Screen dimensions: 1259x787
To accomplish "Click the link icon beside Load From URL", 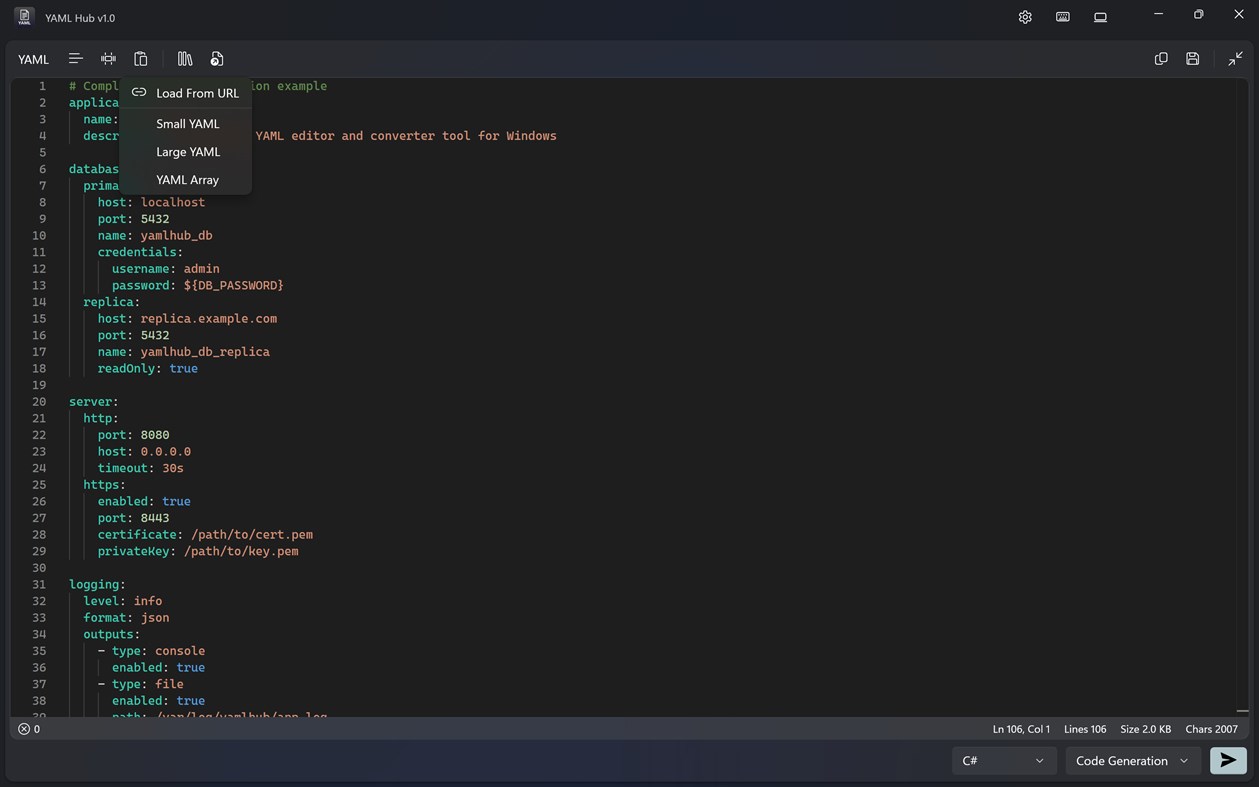I will (139, 92).
